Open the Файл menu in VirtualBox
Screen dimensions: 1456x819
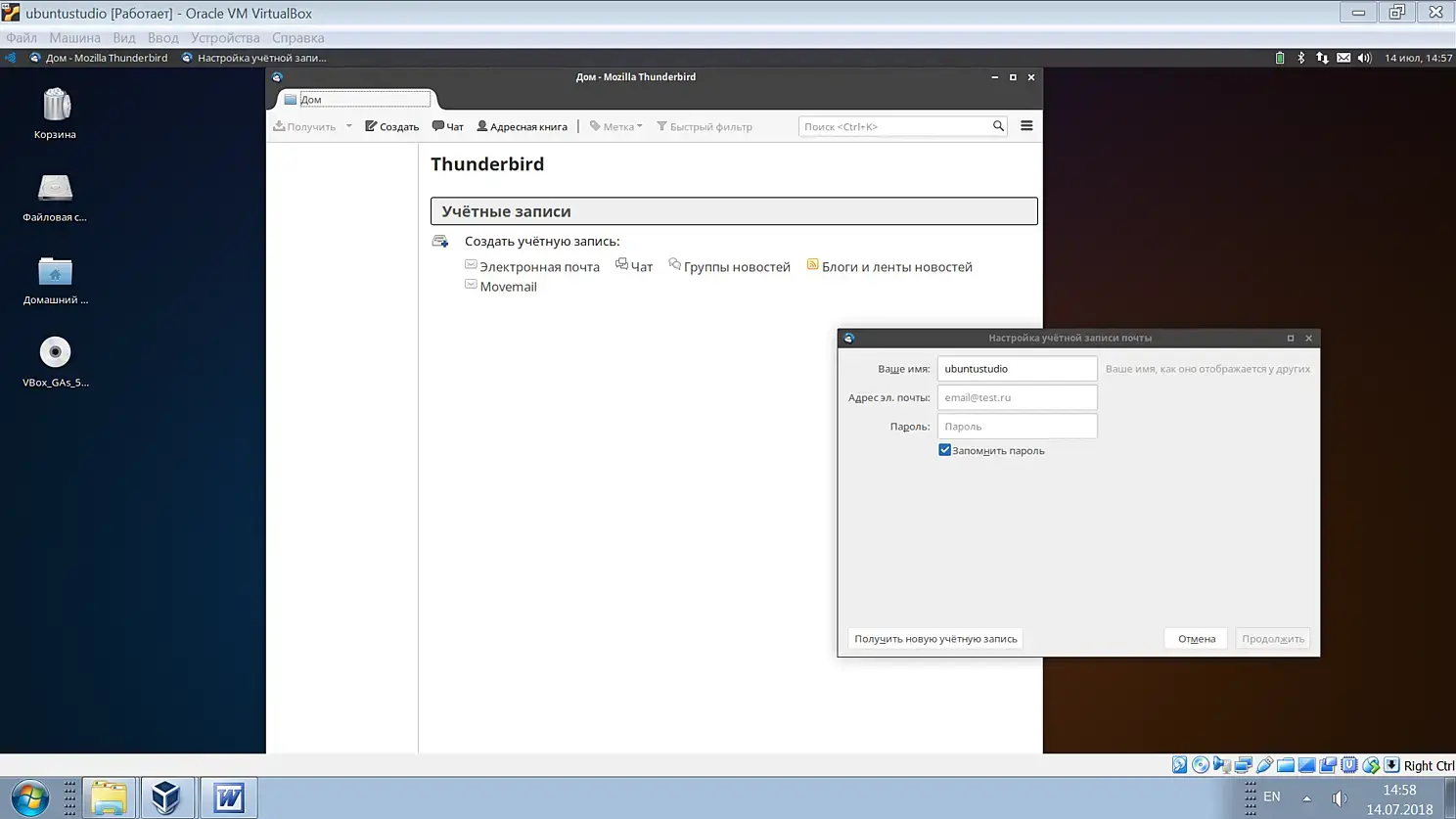(x=22, y=38)
